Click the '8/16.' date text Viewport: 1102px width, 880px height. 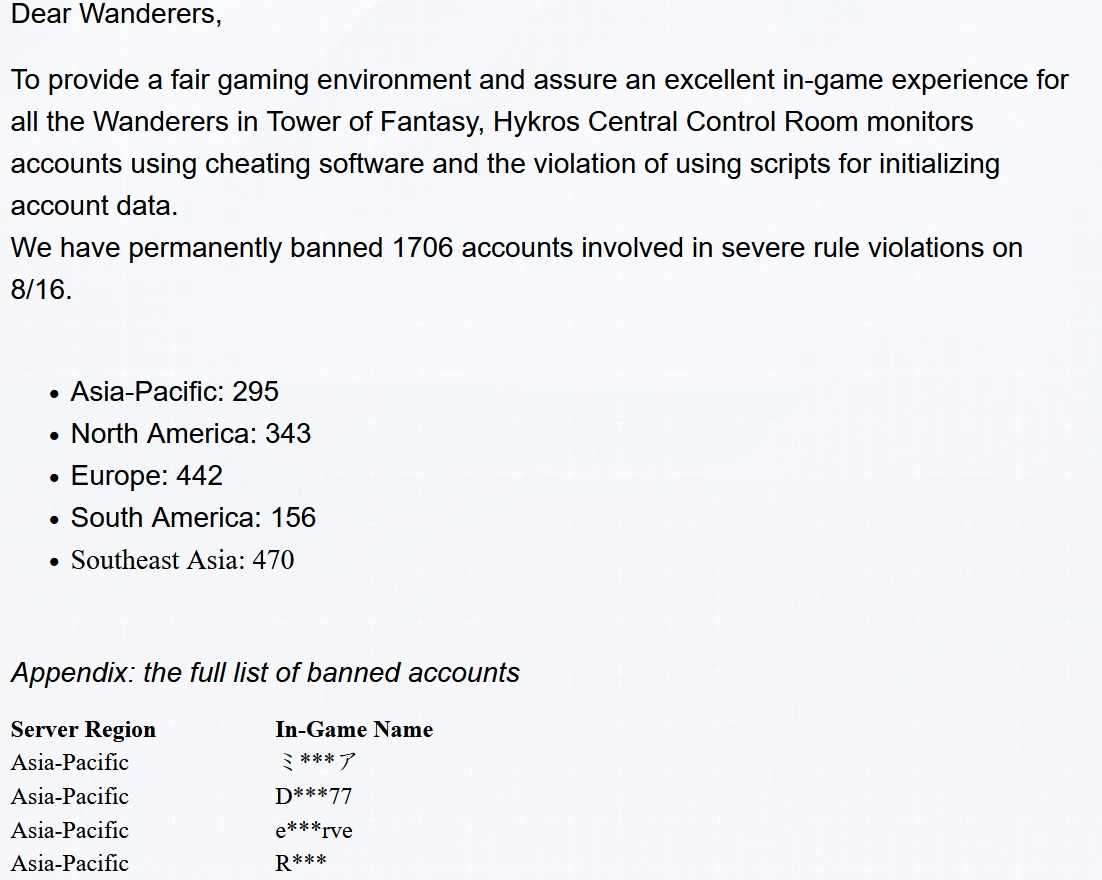tap(41, 290)
